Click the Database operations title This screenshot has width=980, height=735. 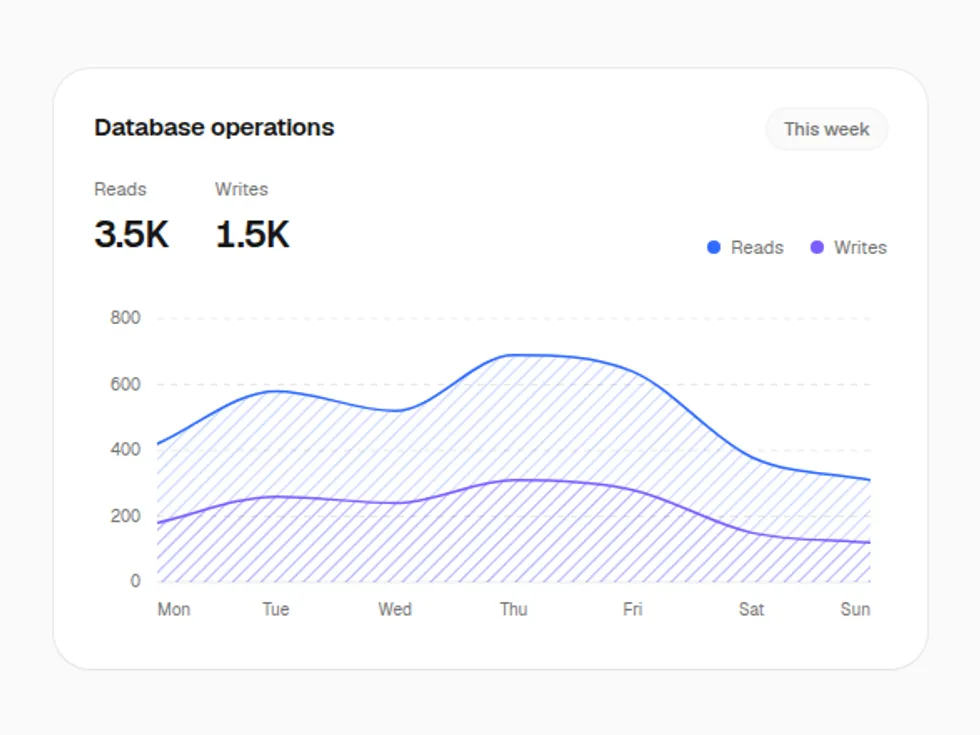click(x=214, y=128)
